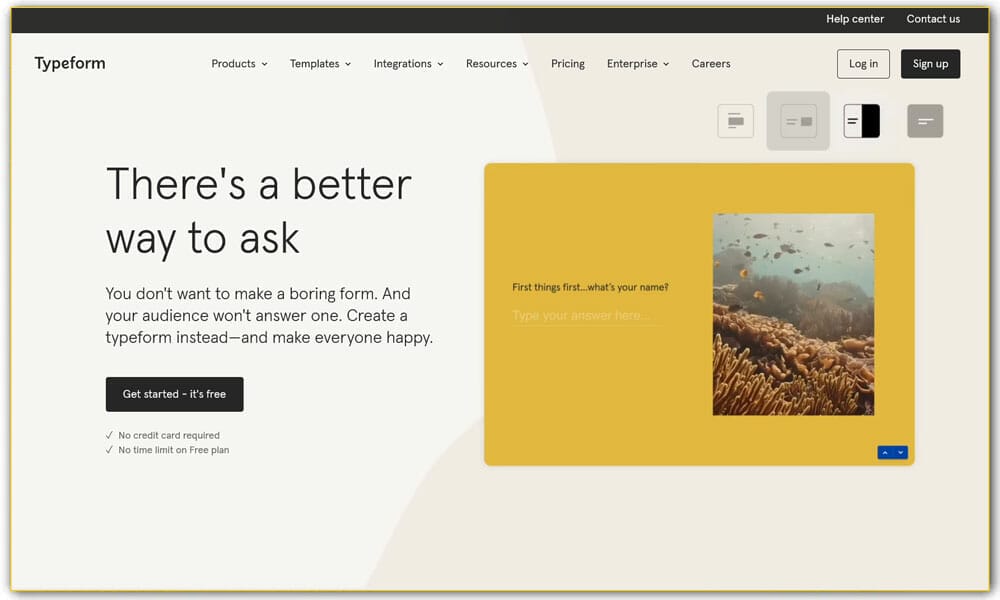The image size is (1000, 600).
Task: Open the Integrations dropdown
Action: [407, 63]
